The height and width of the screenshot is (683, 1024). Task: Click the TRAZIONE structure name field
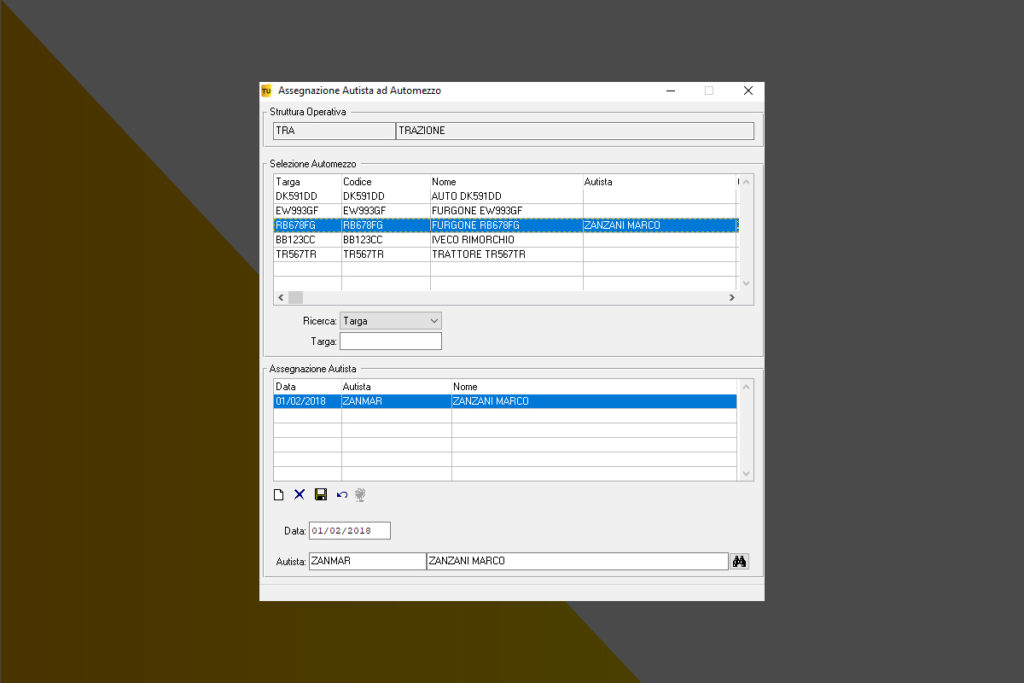click(575, 131)
